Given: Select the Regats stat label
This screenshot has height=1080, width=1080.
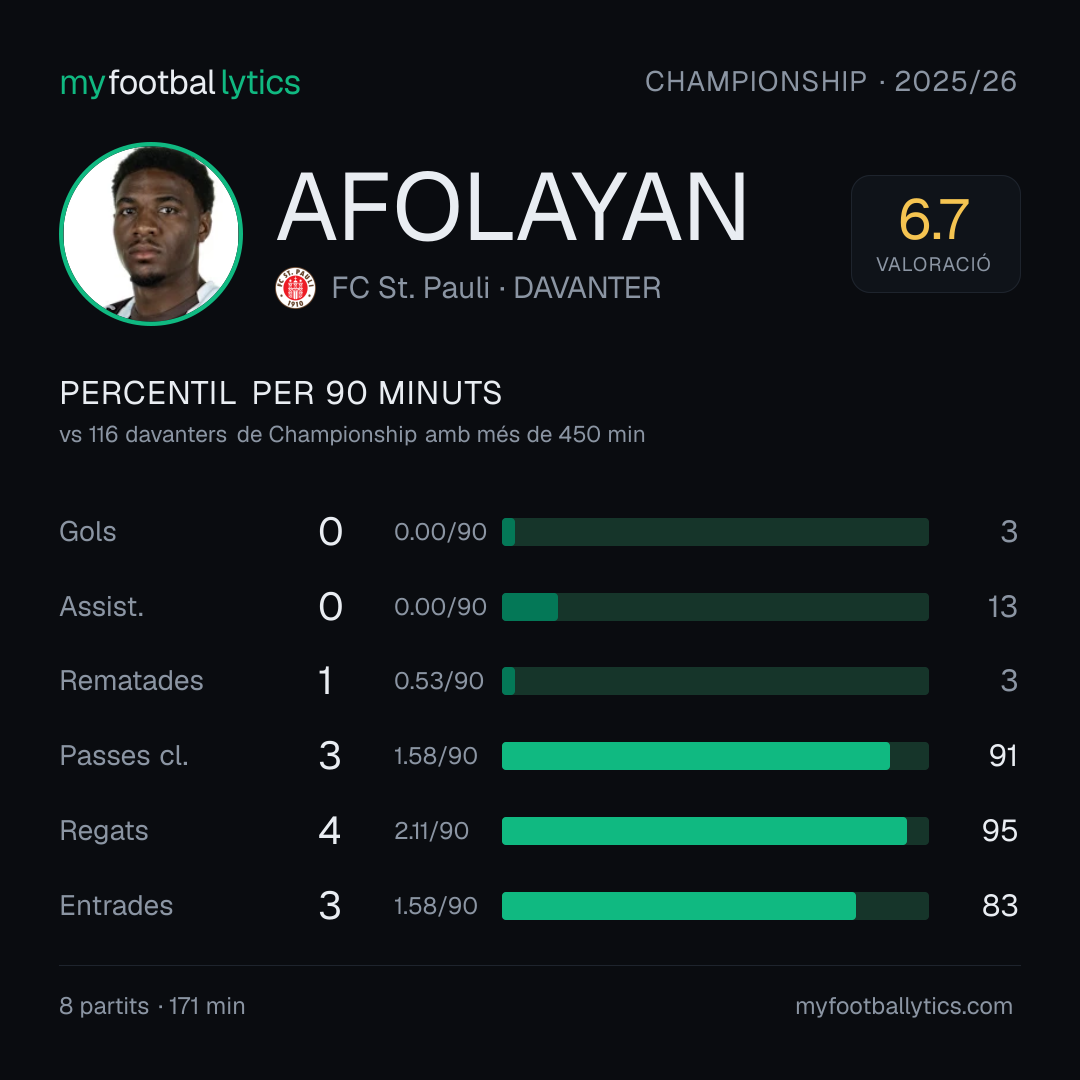Looking at the screenshot, I should coord(104,831).
